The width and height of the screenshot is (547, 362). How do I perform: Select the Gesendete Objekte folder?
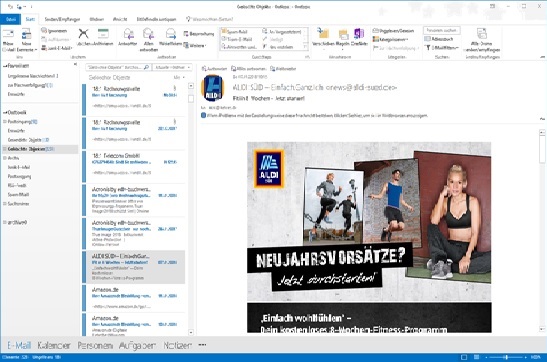[29, 140]
